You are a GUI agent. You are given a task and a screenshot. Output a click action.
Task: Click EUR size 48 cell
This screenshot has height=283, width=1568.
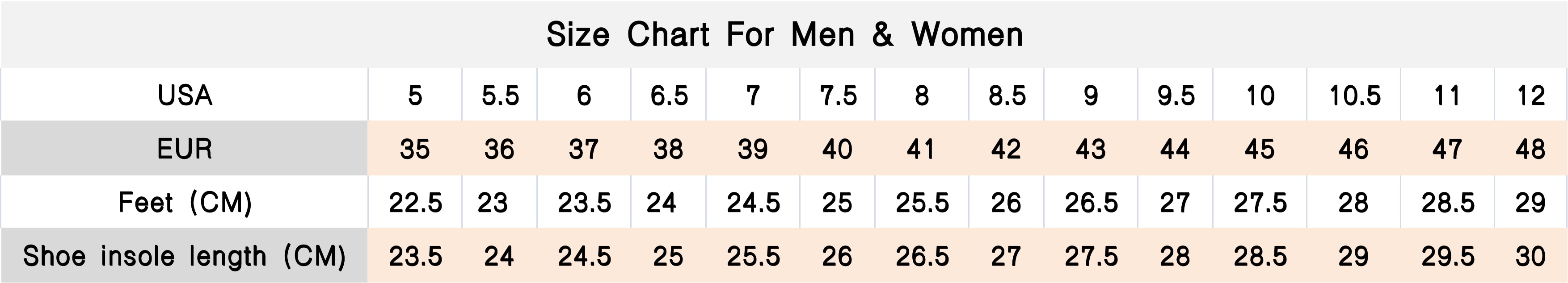(1530, 149)
